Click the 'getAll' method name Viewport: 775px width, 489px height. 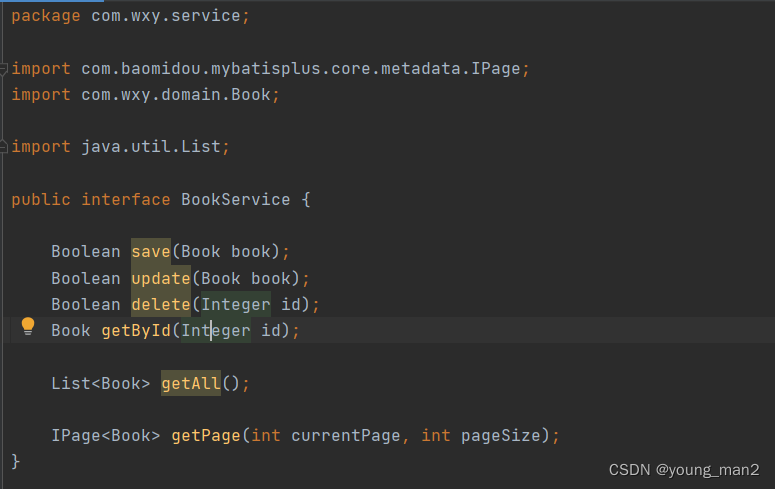(x=191, y=384)
